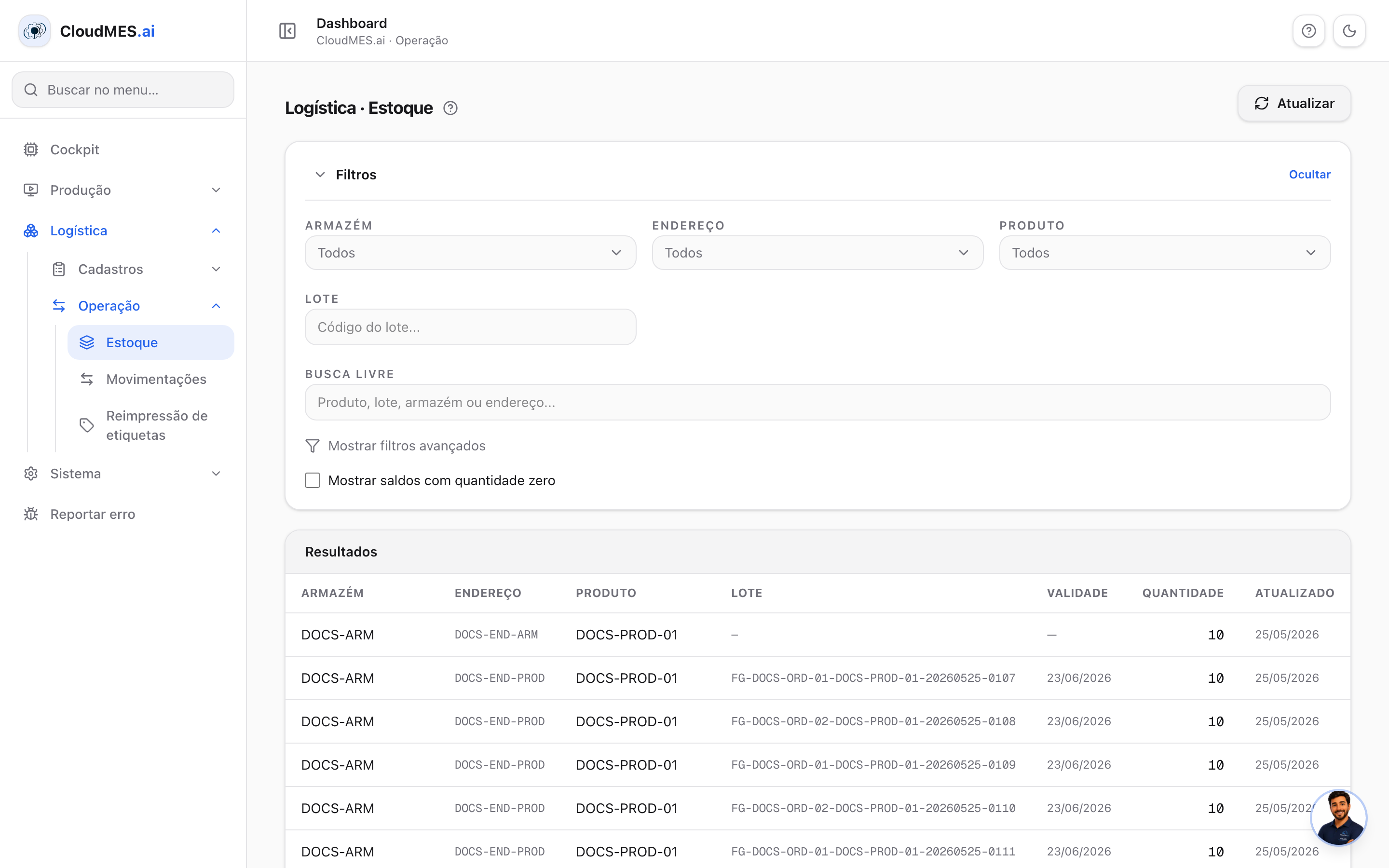The image size is (1389, 868).
Task: Open the Produto dropdown
Action: pyautogui.click(x=1165, y=253)
